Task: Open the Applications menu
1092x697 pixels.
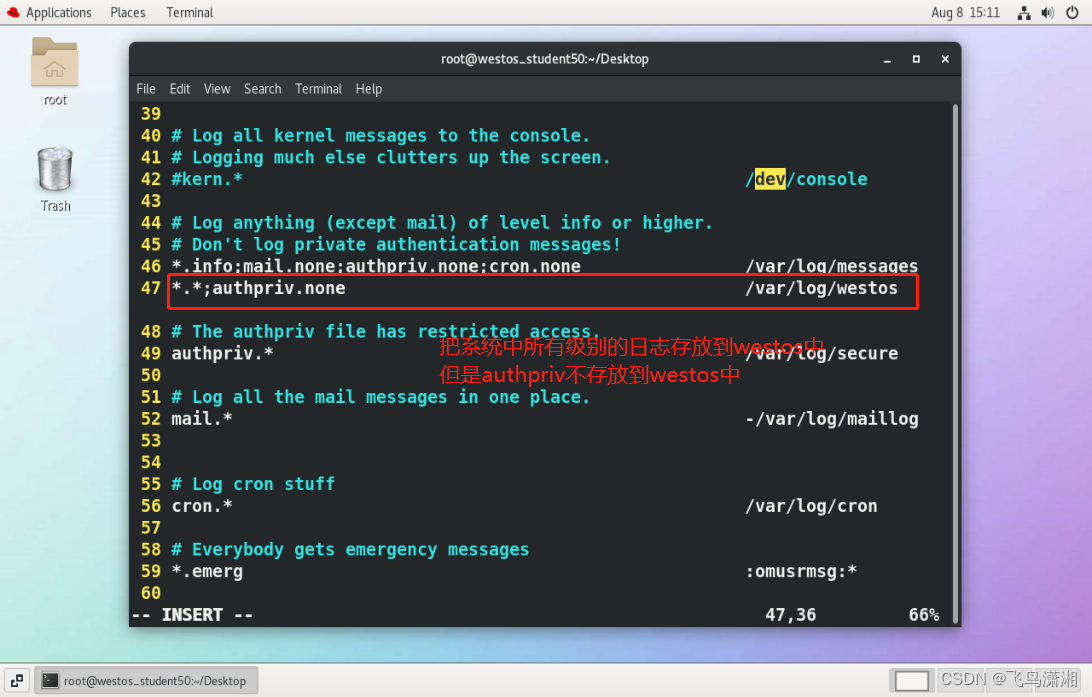Action: tap(58, 13)
